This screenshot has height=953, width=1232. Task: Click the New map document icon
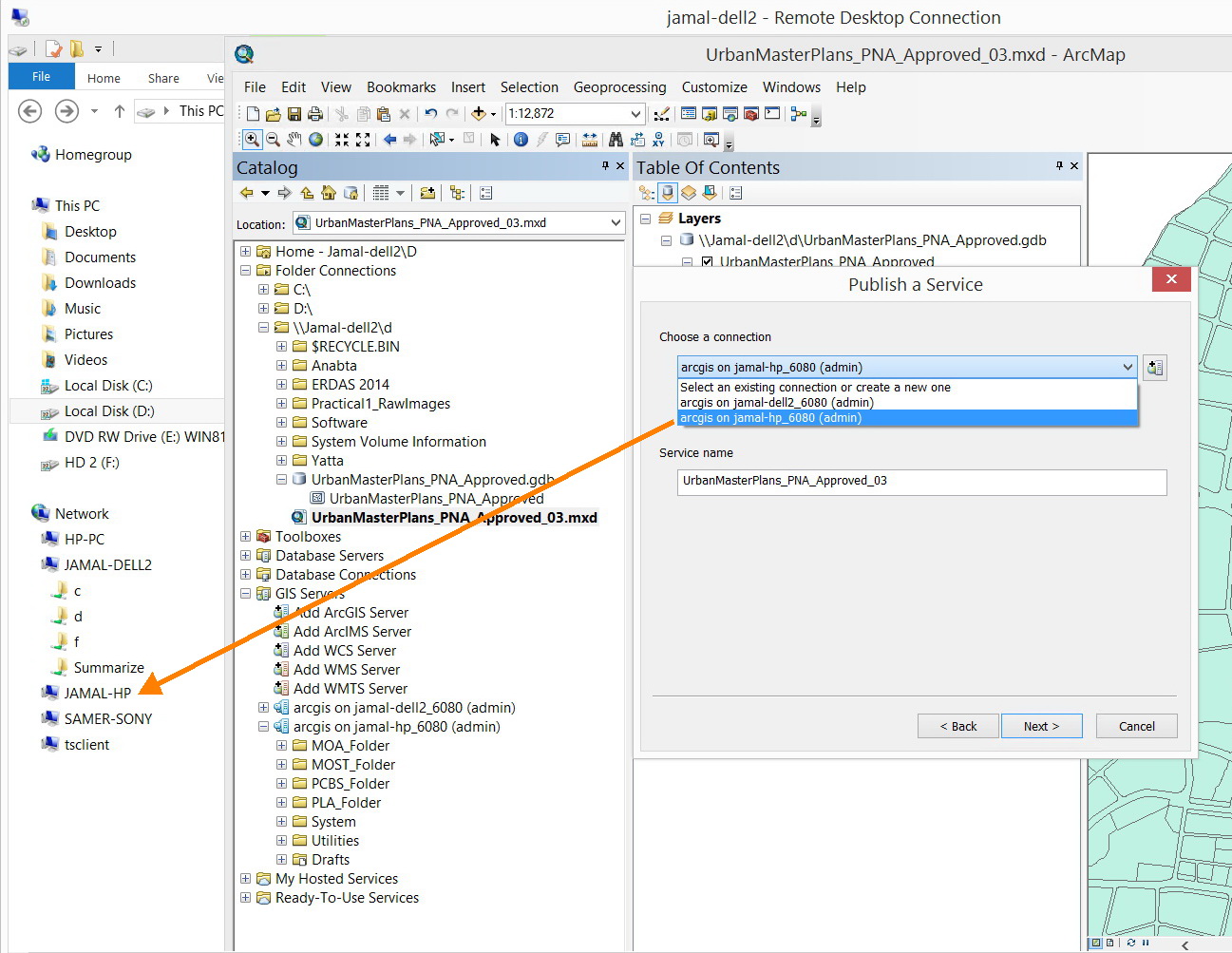253,114
